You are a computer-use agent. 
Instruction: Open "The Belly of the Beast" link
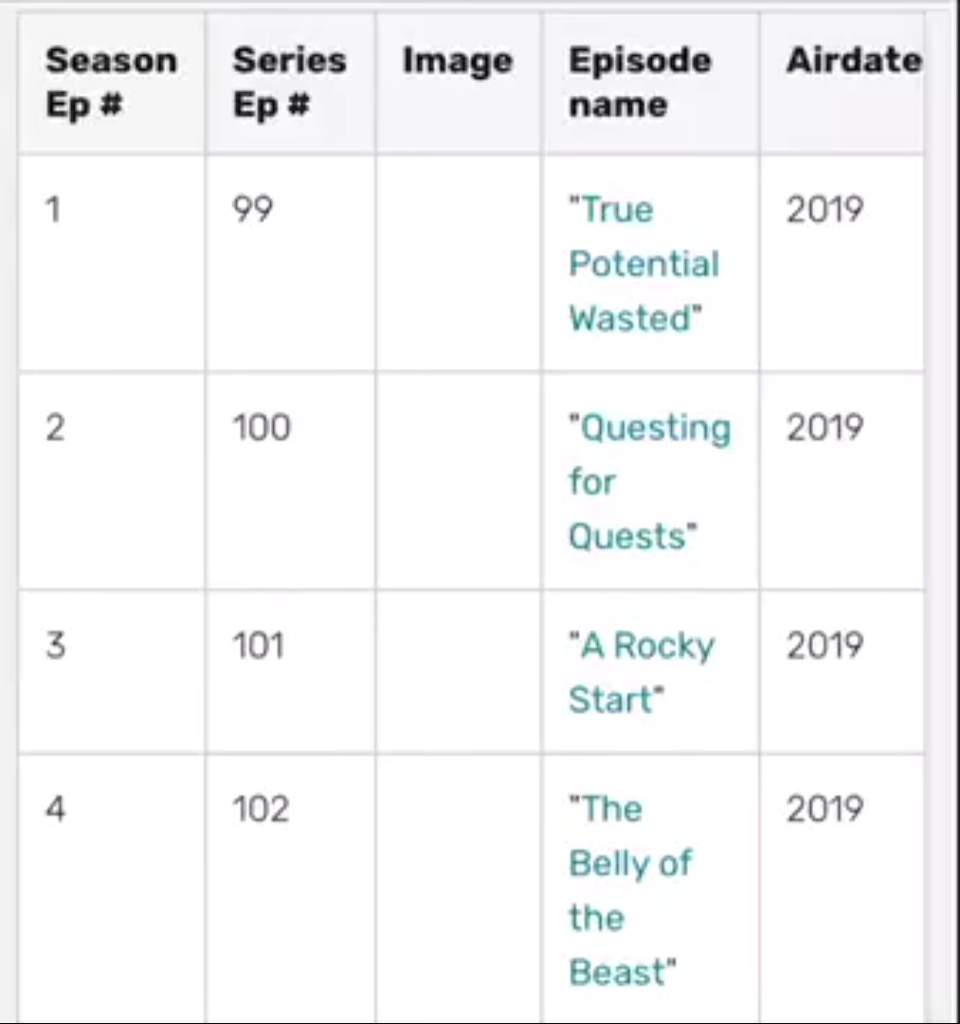pos(630,891)
